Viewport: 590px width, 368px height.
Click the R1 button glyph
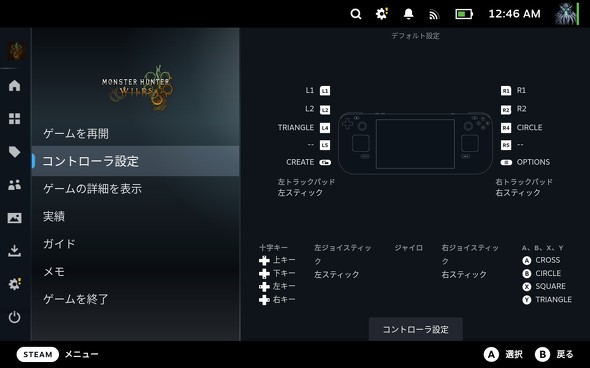coord(506,91)
